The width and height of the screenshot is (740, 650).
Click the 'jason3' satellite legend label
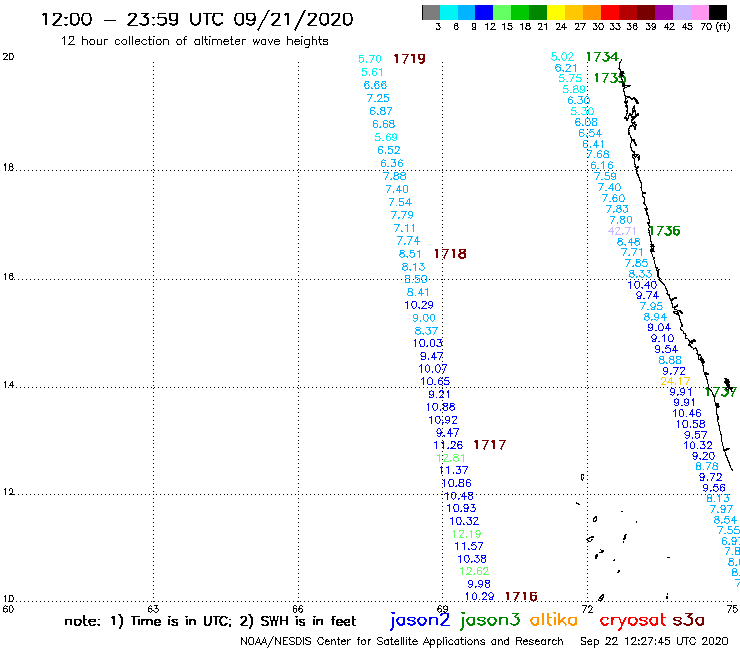click(x=490, y=620)
